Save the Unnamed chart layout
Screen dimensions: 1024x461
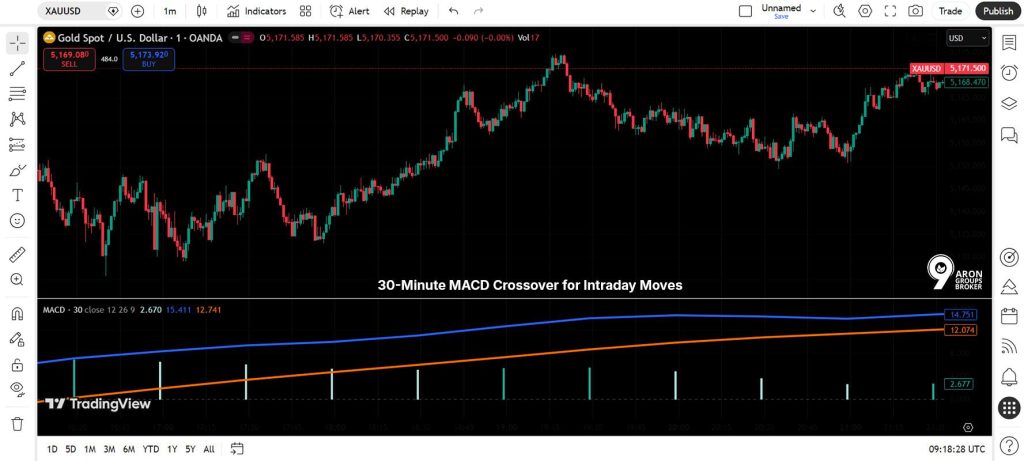point(781,17)
